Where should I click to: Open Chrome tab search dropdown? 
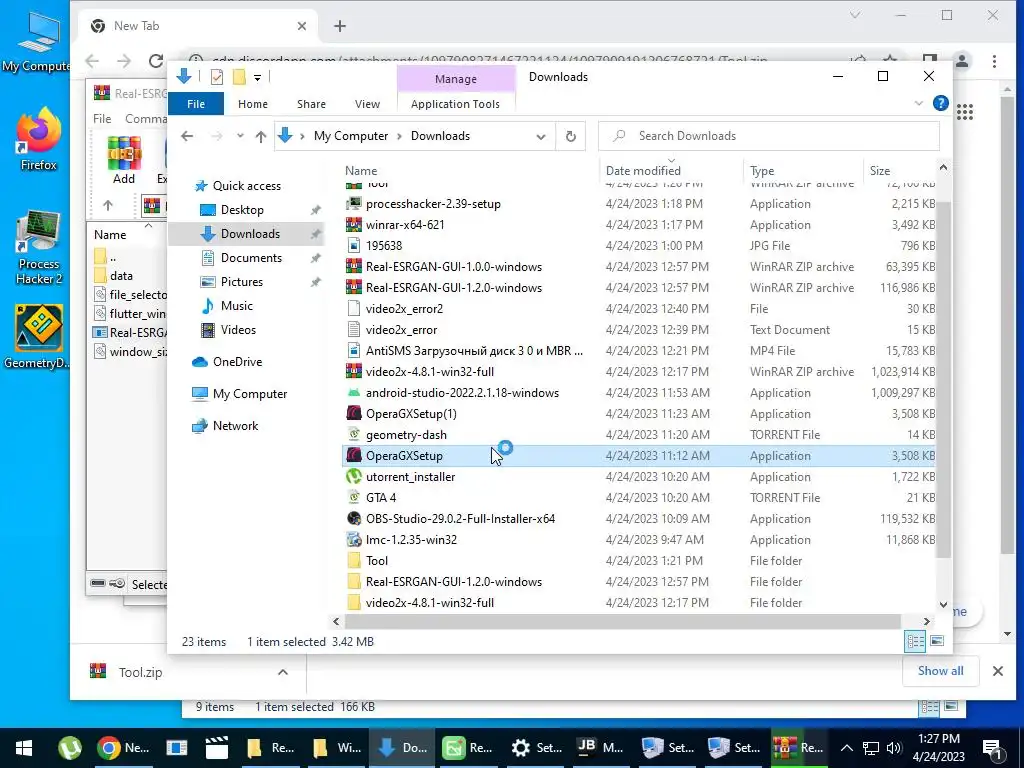(x=854, y=15)
